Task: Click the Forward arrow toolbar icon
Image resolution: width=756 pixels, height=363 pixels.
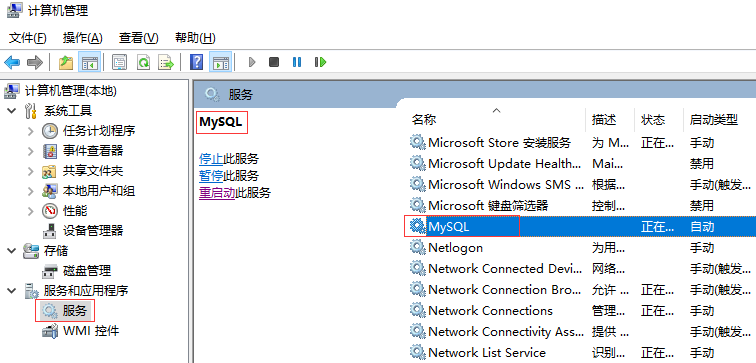Action: click(x=35, y=62)
